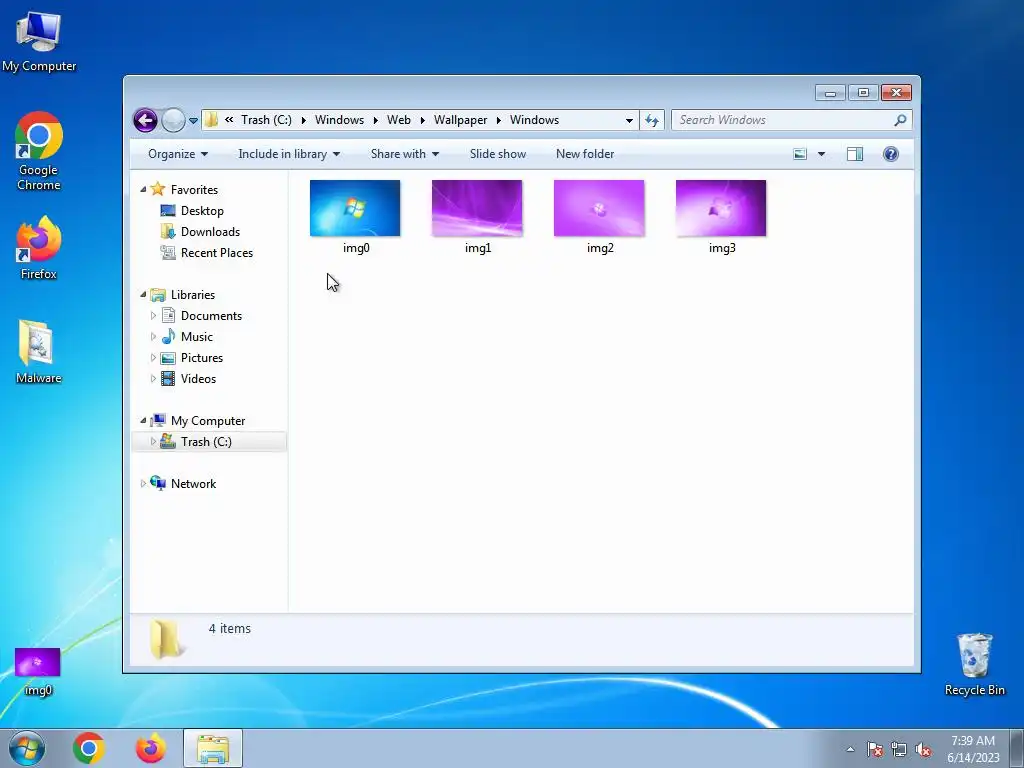Open the Web breadcrumb subfolder arrow
The image size is (1024, 768).
click(423, 120)
